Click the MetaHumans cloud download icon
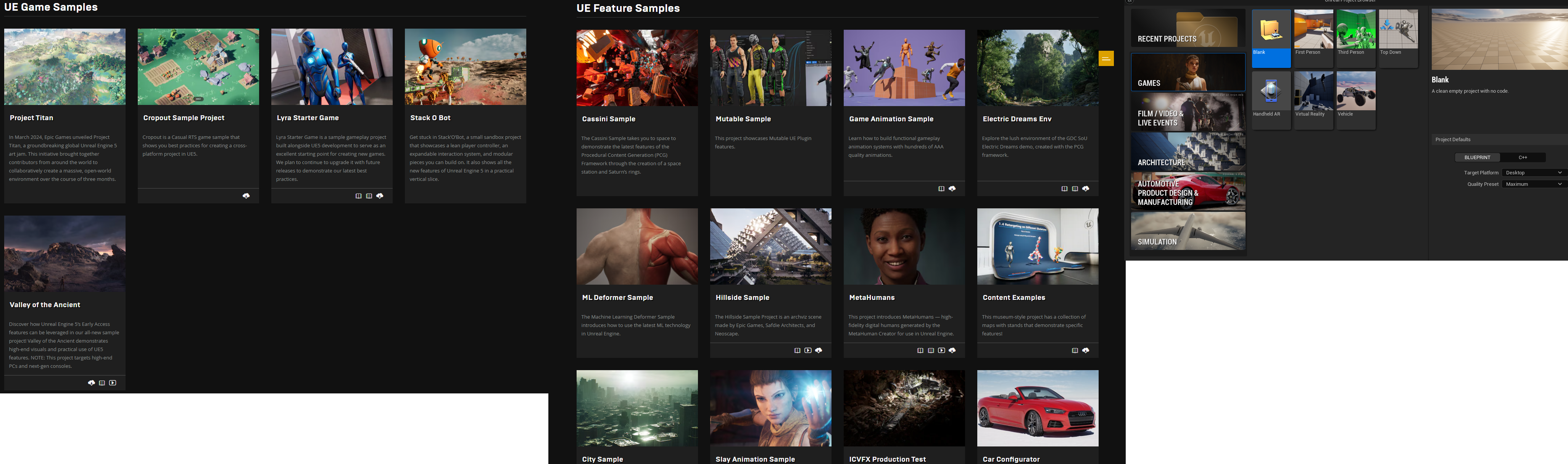Image resolution: width=1568 pixels, height=464 pixels. 952,350
